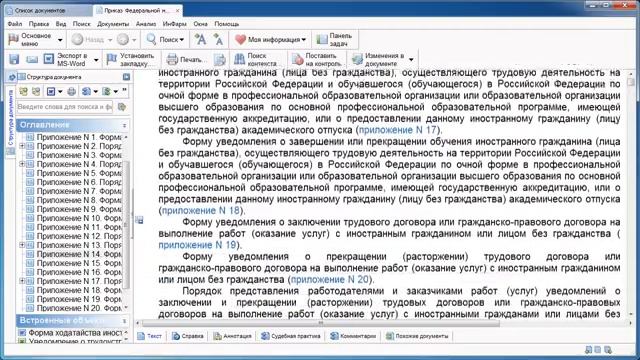Select Приложение N 10 in the contents tree
This screenshot has height=360, width=640.
point(79,218)
